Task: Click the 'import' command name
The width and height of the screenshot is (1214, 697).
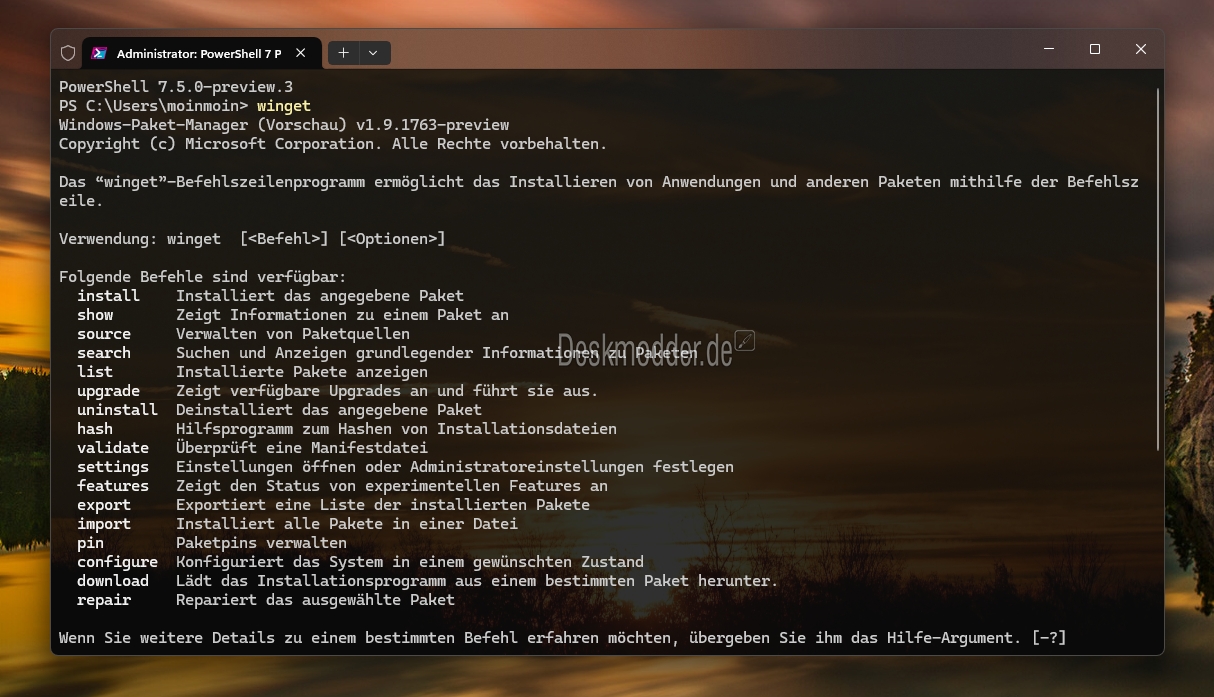Action: pyautogui.click(x=104, y=524)
